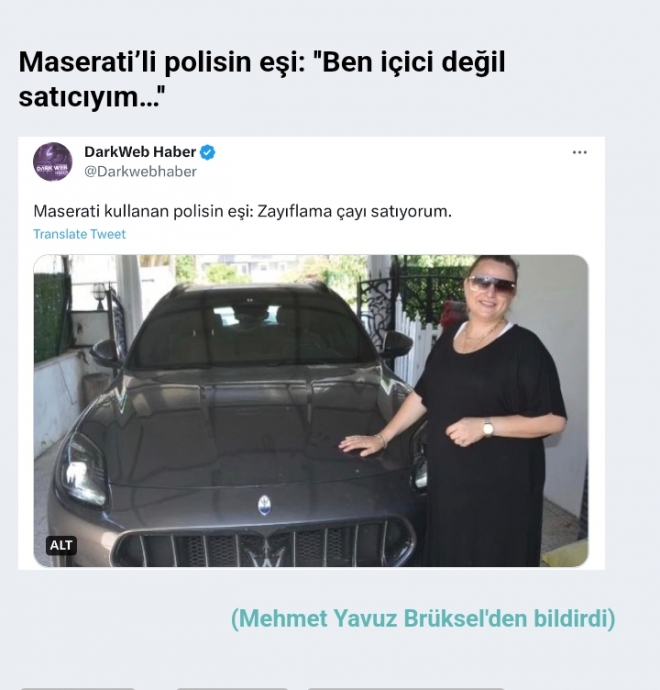This screenshot has width=660, height=690.
Task: Open the Maserati car photo
Action: pos(311,411)
